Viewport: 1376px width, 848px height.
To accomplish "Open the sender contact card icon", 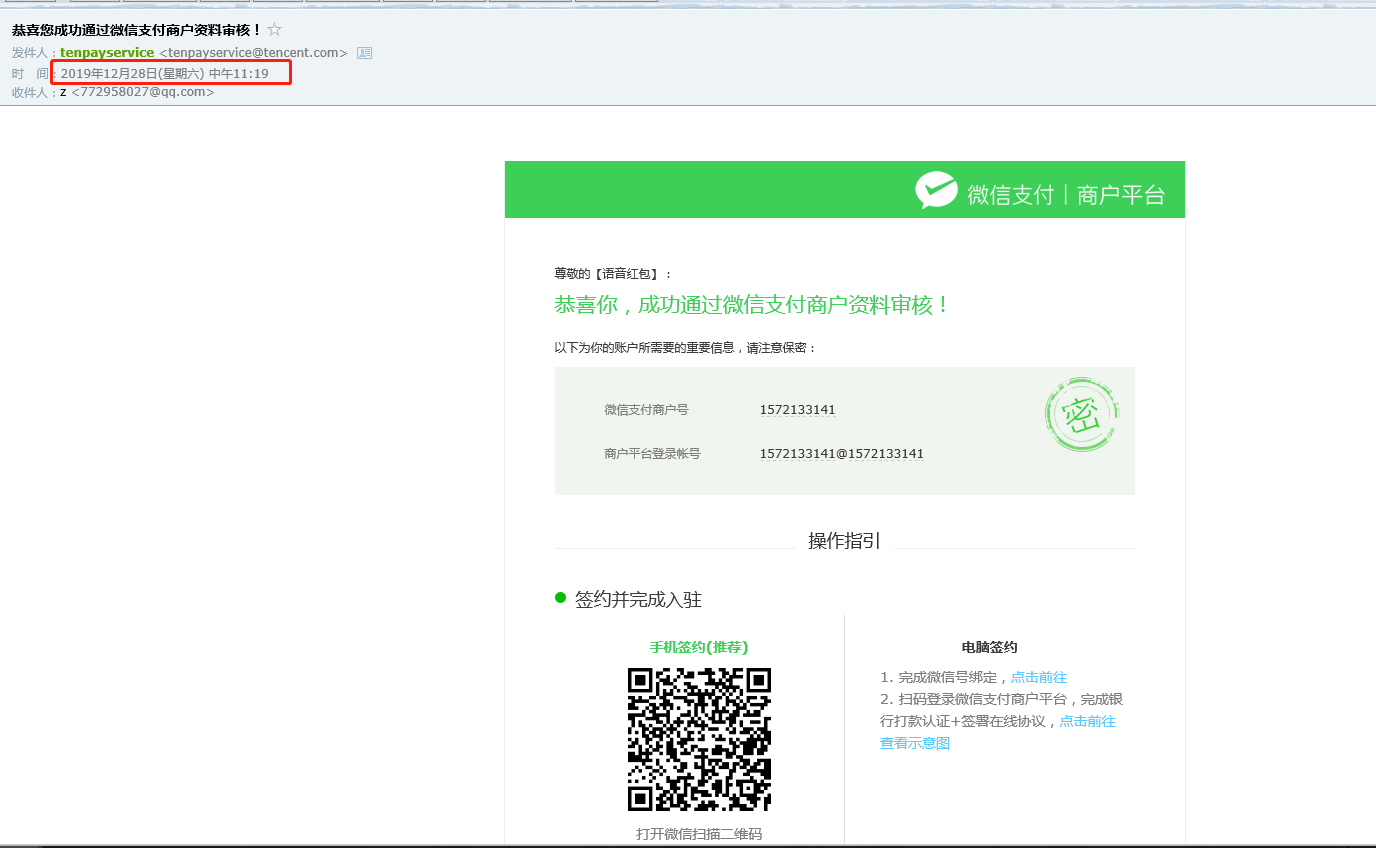I will (364, 52).
